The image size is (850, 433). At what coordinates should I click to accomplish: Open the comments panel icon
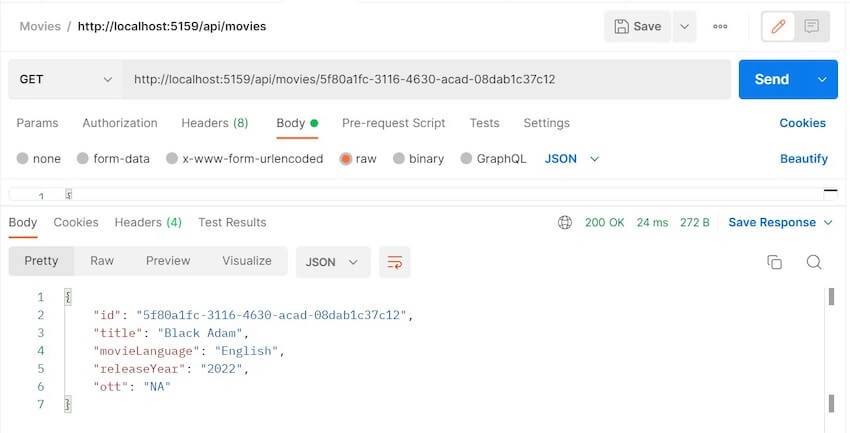click(x=812, y=26)
